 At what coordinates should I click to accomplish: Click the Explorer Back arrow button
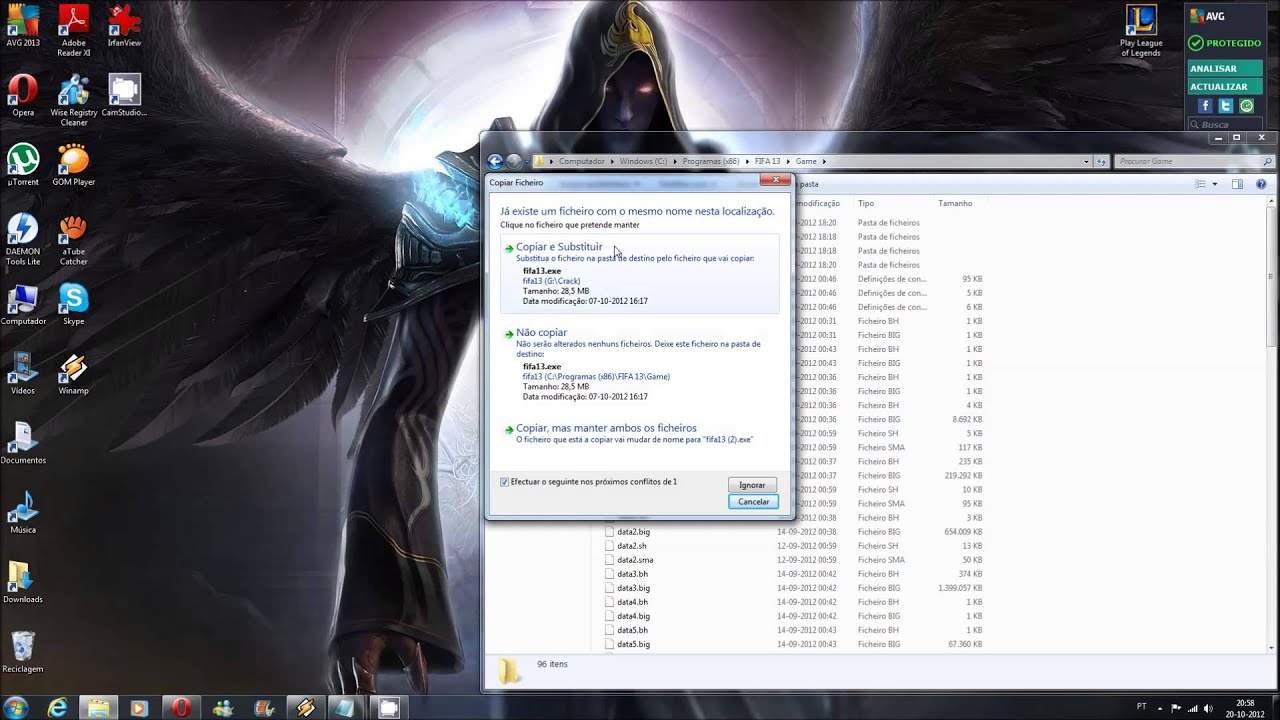pyautogui.click(x=495, y=161)
